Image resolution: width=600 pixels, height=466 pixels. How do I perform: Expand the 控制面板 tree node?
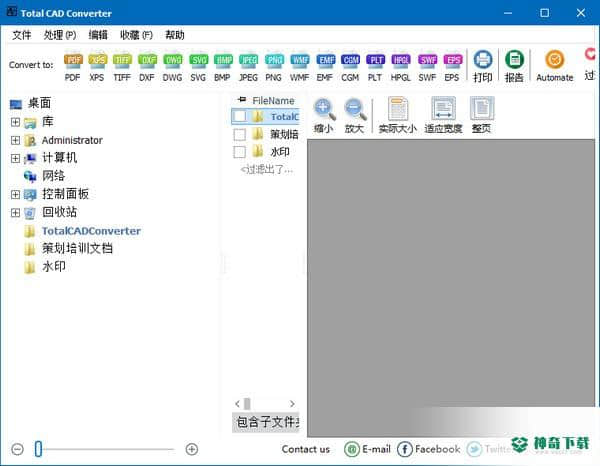point(15,194)
